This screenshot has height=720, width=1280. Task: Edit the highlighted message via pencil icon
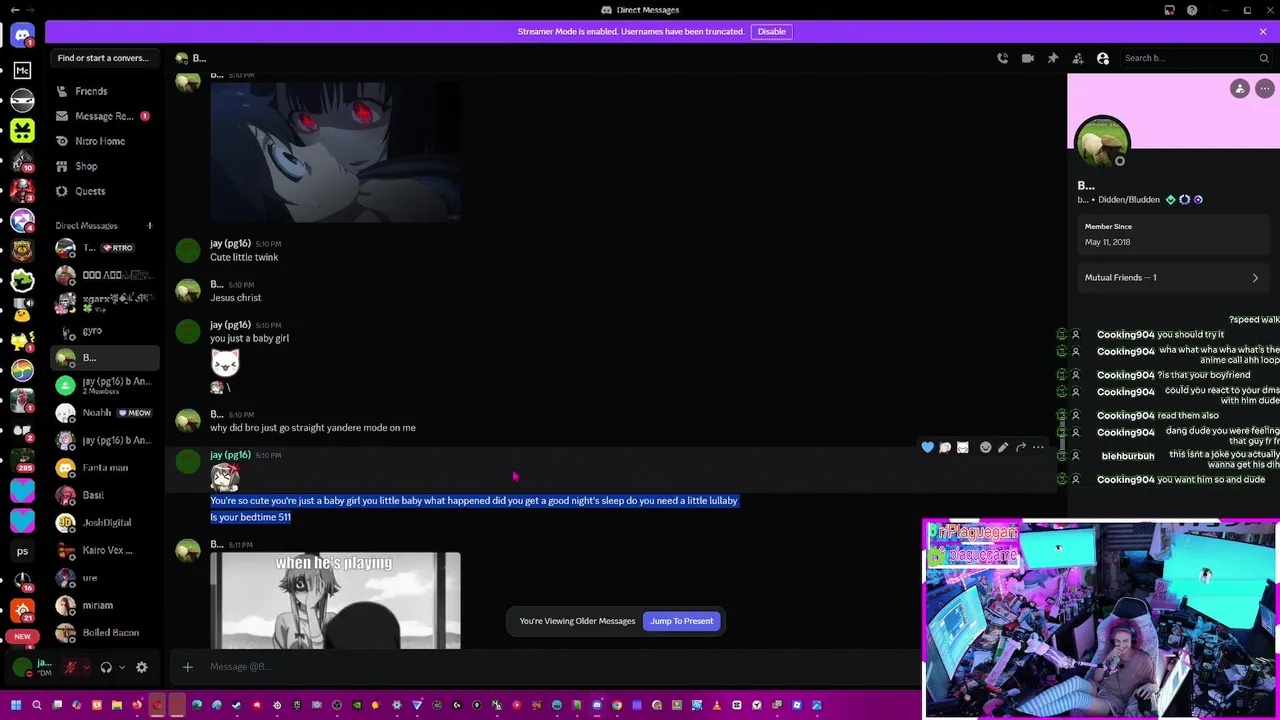coord(1003,447)
